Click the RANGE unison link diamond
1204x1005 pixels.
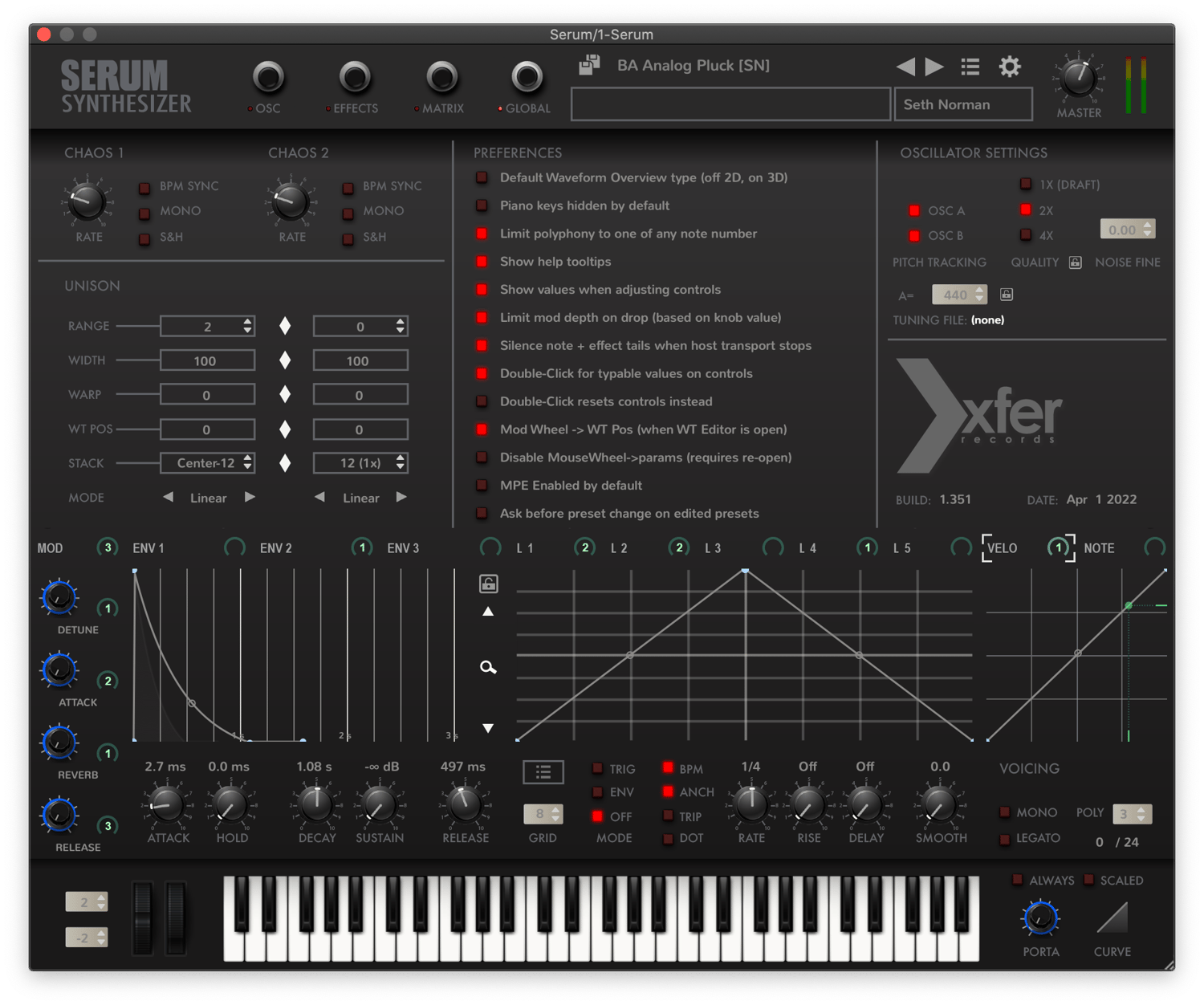285,326
